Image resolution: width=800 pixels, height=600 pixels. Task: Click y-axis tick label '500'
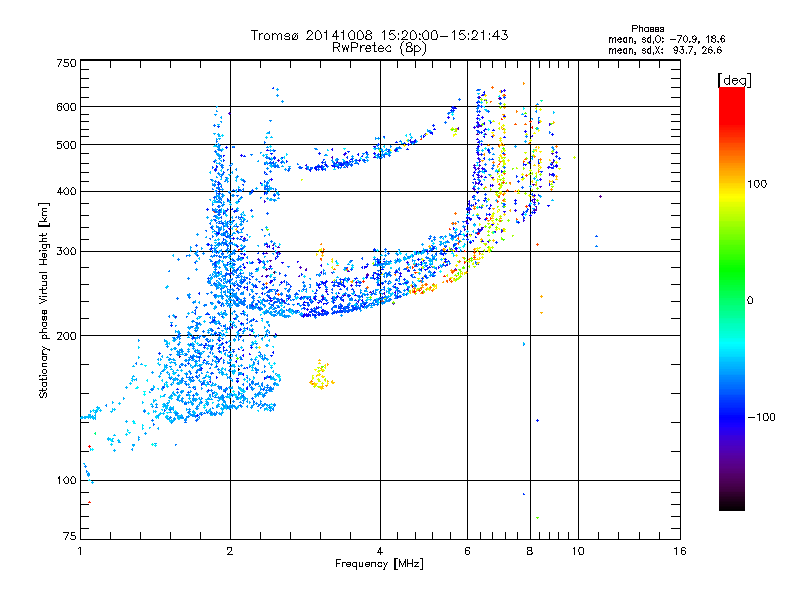(66, 145)
